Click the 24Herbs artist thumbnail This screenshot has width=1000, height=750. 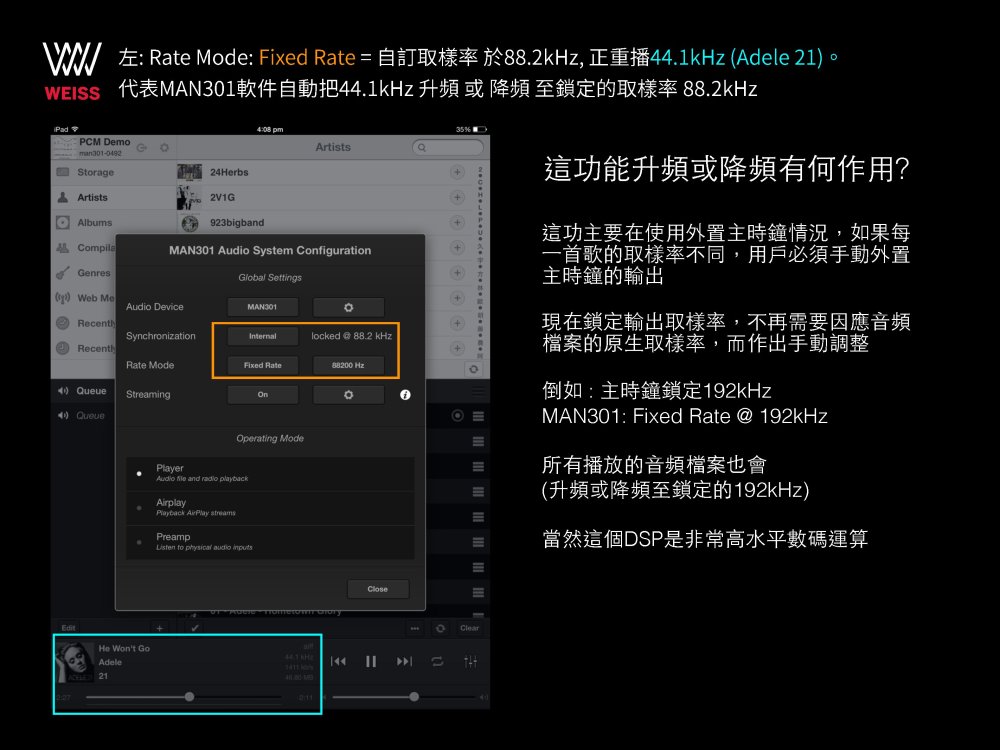pos(189,172)
